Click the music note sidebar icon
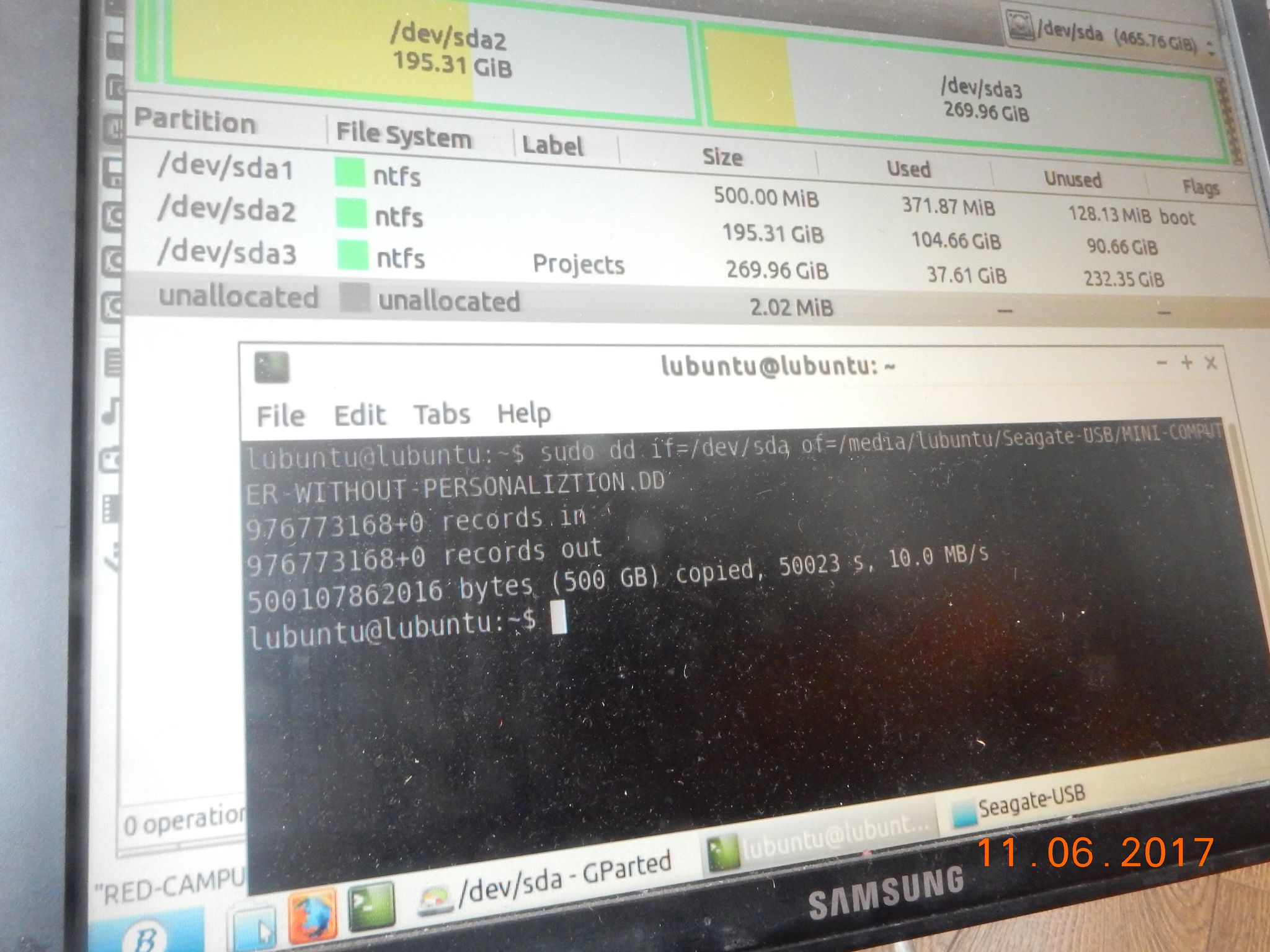The image size is (1270, 952). pyautogui.click(x=110, y=410)
